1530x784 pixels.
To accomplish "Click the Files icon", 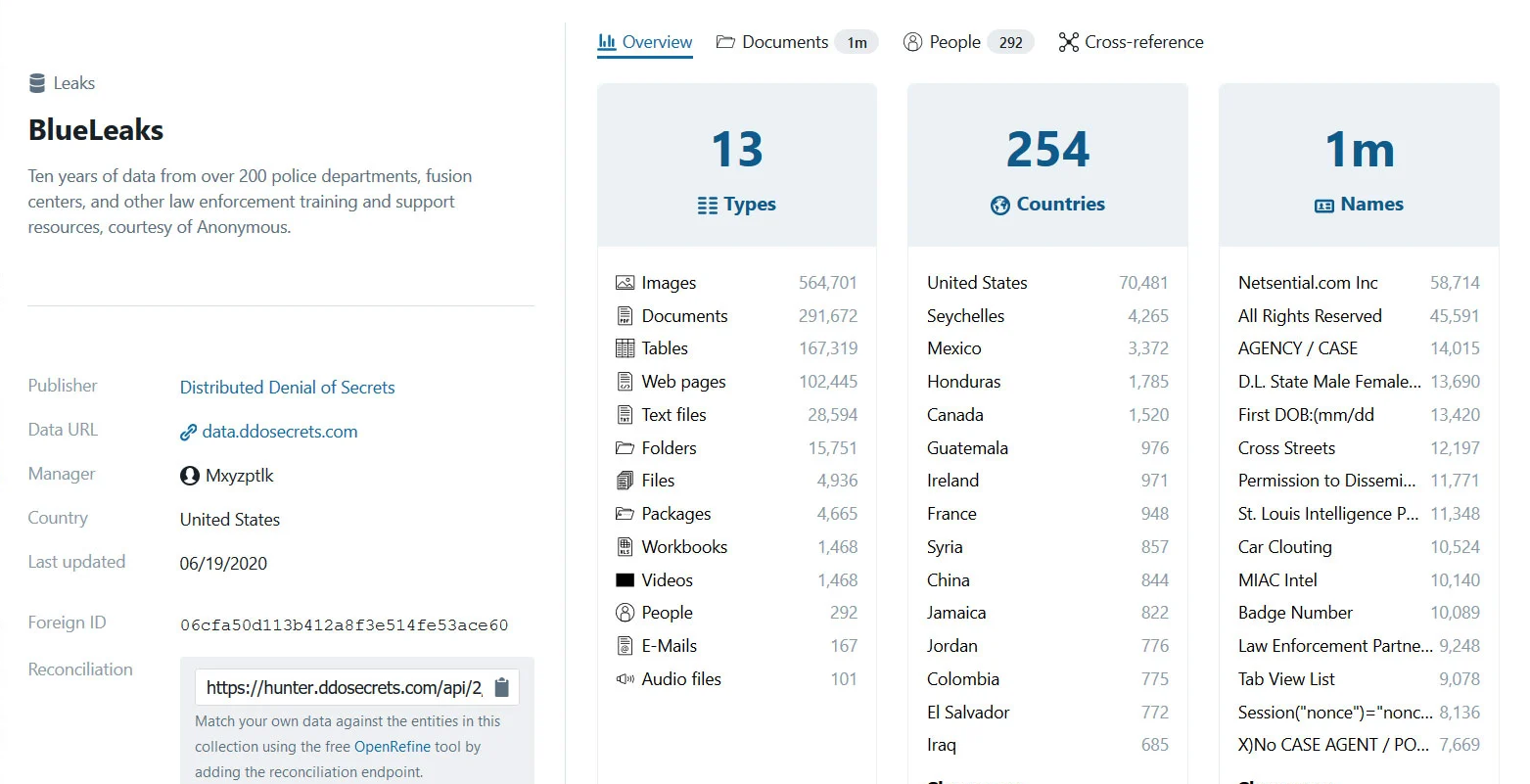I will 625,481.
